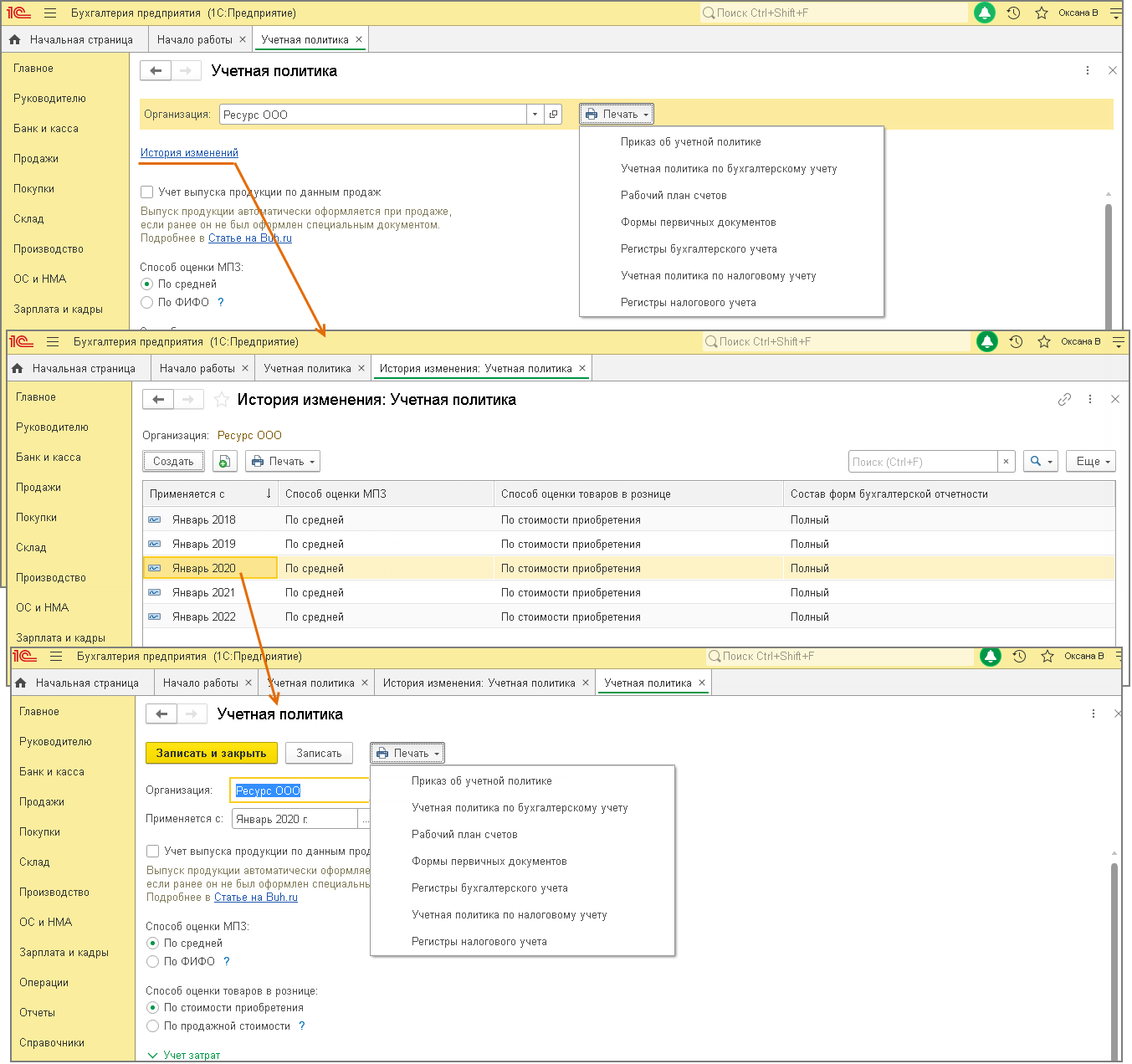Select По ФИФО radio in top window

point(147,303)
